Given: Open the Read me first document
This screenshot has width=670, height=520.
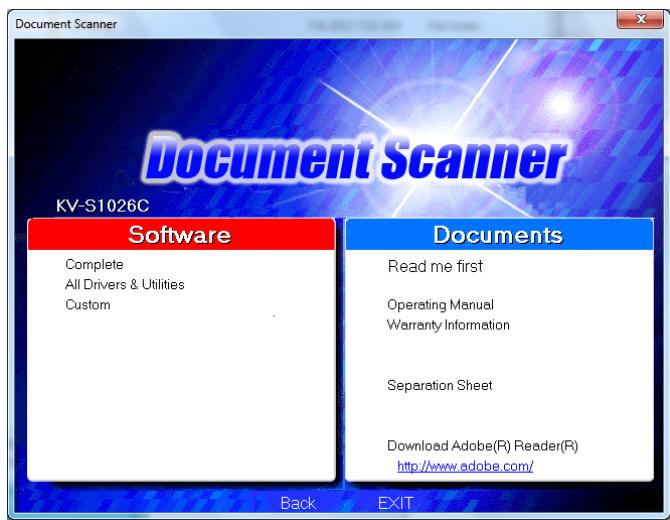Looking at the screenshot, I should pos(435,267).
